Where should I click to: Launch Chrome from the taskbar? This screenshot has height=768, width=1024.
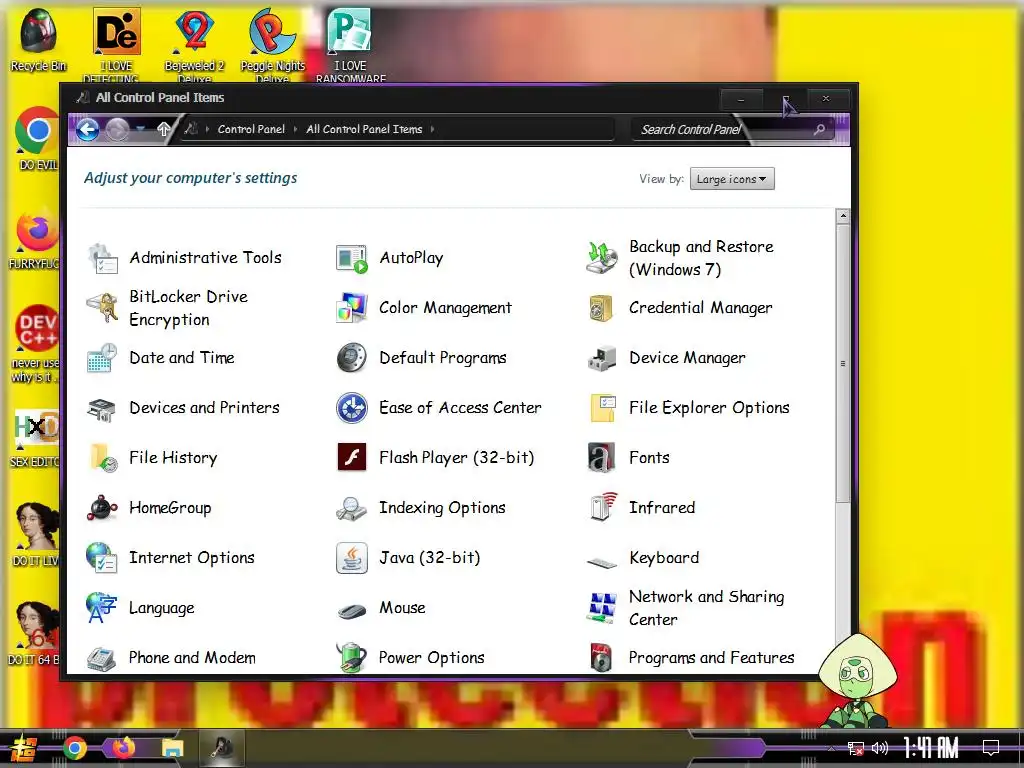(75, 748)
